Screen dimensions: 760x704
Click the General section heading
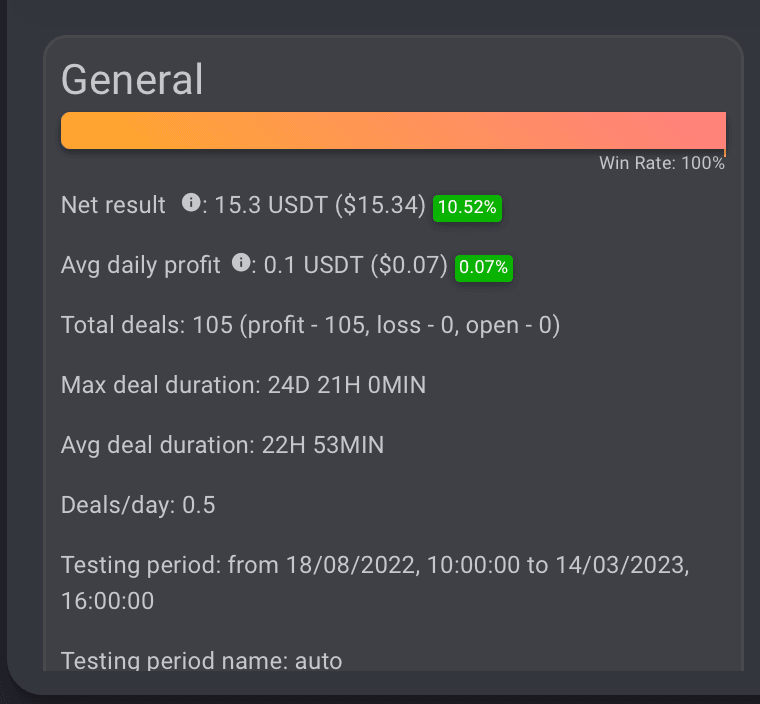(x=132, y=79)
